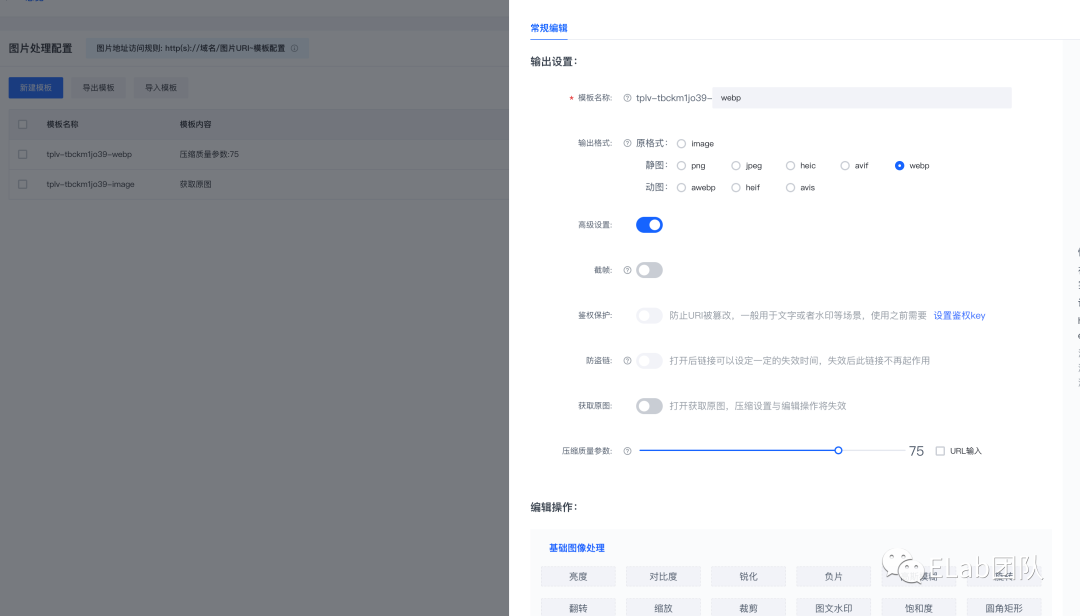Viewport: 1080px width, 616px height.
Task: Click the quality value 75
Action: (916, 451)
